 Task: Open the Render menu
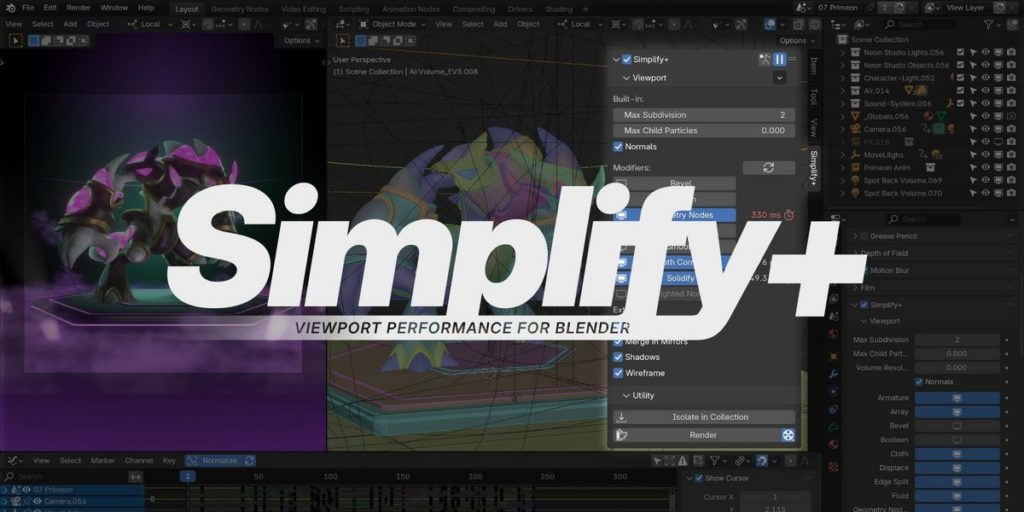[x=78, y=7]
